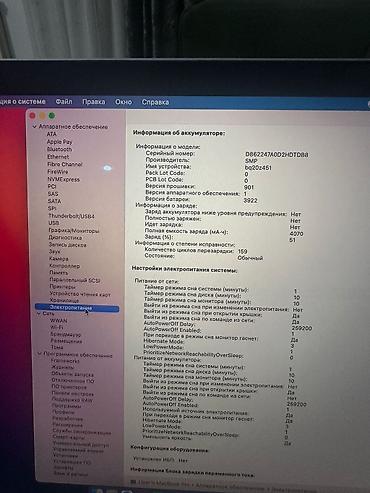
Task: Collapse the Сеть section chevron
Action: pos(39,314)
